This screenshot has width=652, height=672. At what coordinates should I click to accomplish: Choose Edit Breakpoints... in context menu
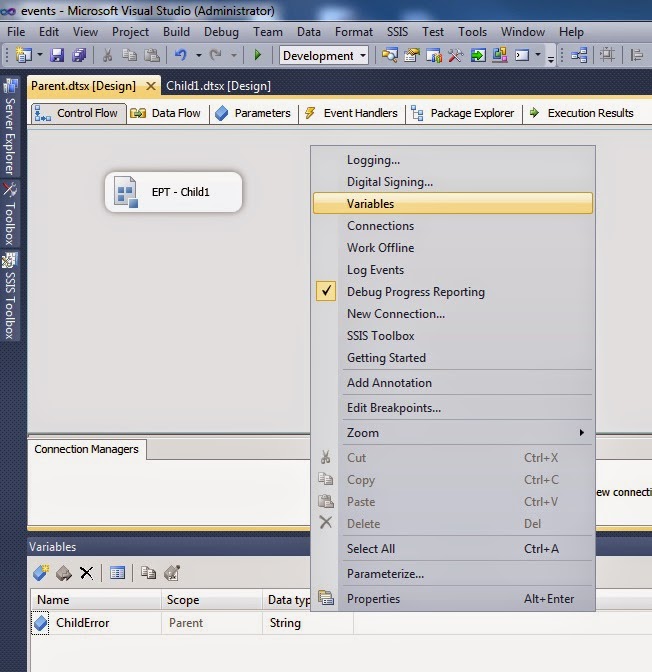(x=453, y=408)
